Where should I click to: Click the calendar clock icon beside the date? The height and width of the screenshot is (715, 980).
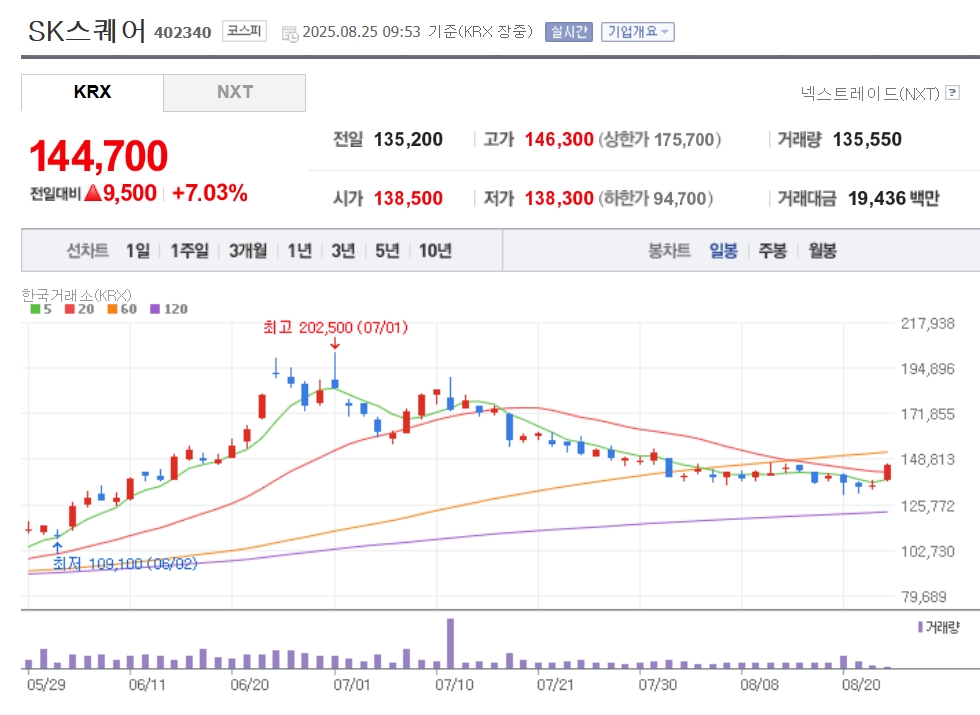tap(290, 34)
